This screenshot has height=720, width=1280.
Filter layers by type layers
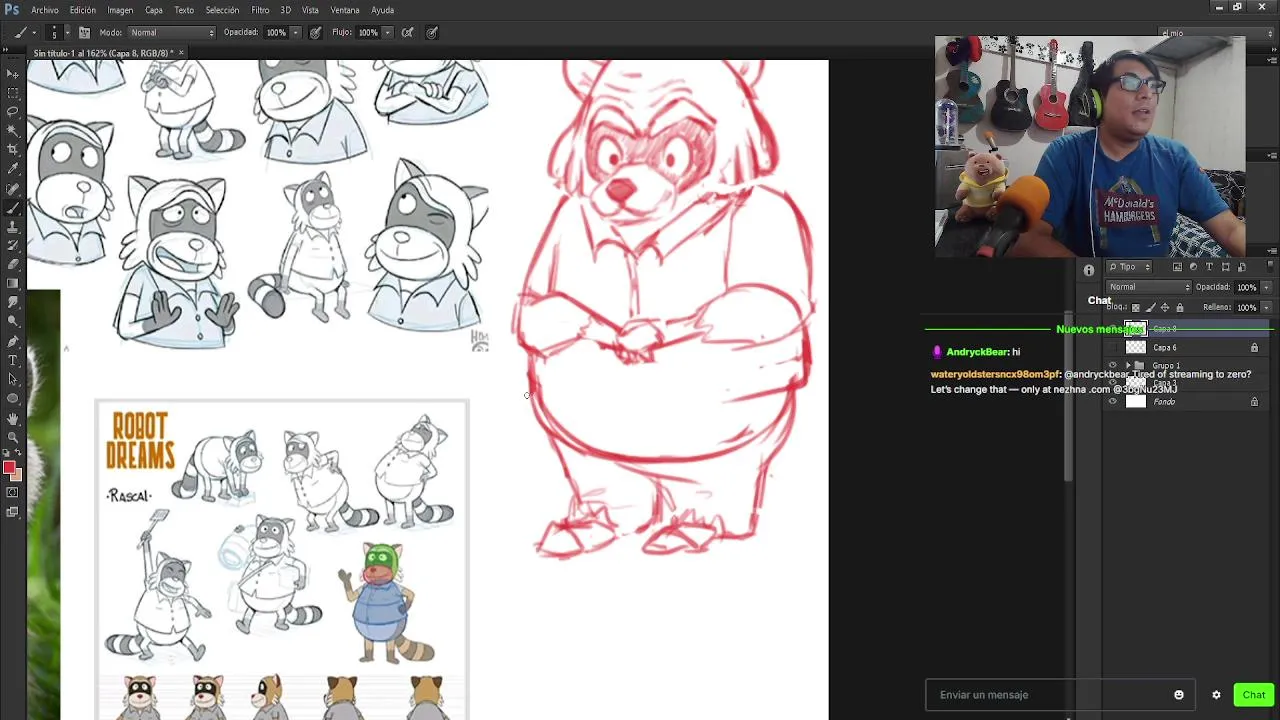click(1209, 267)
